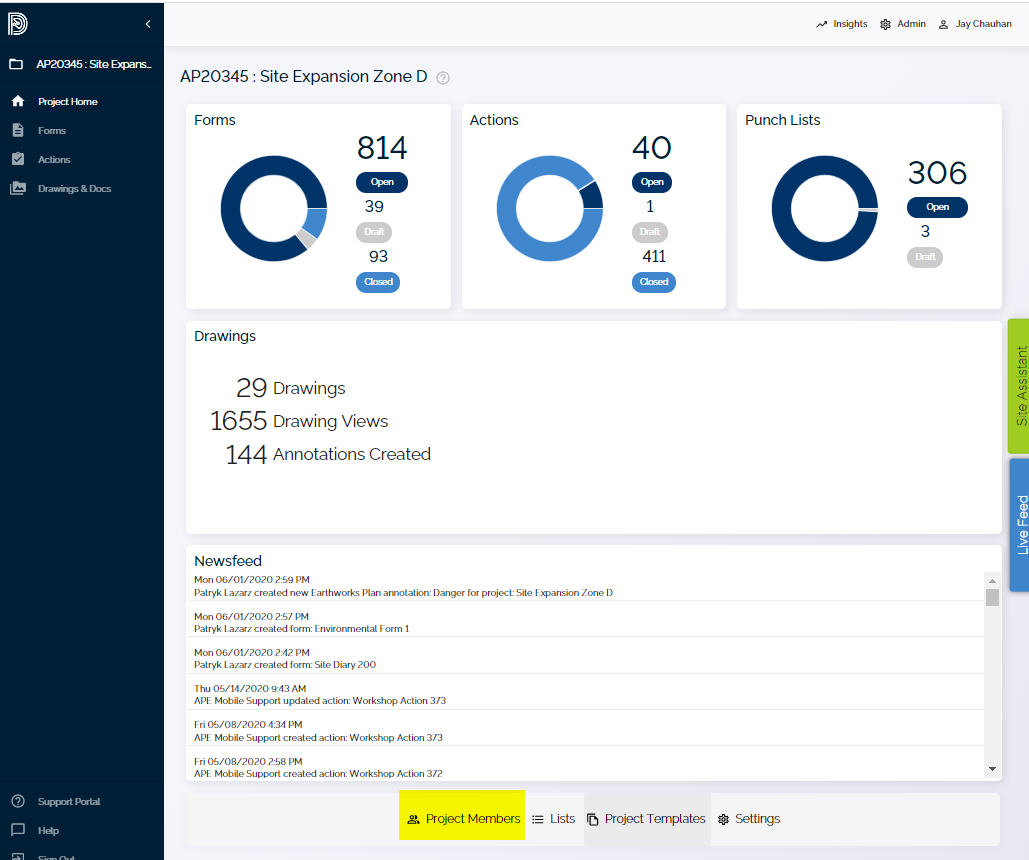Click the Open badge in the Forms card
This screenshot has width=1029, height=860.
coord(382,182)
